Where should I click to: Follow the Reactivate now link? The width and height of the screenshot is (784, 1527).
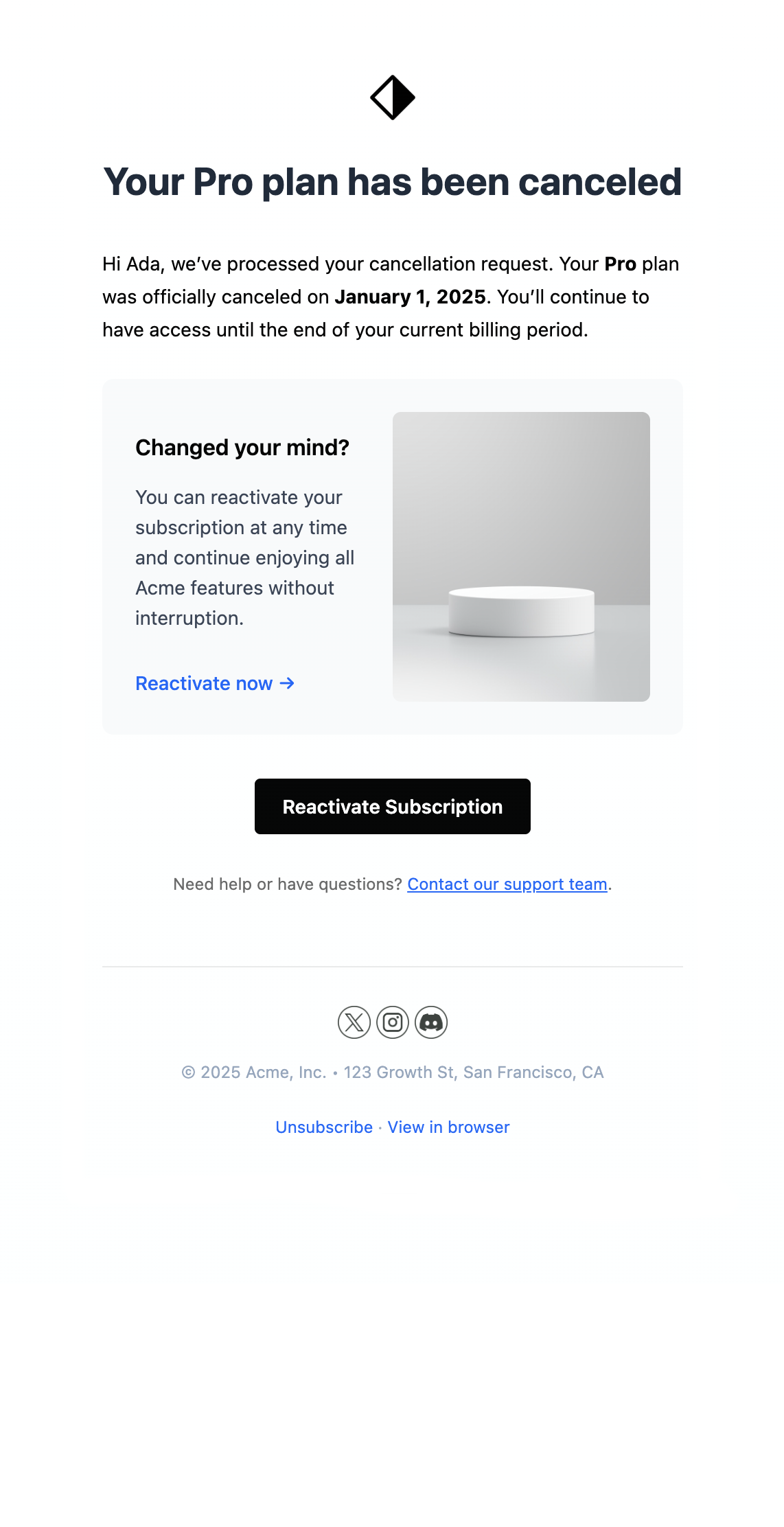tap(215, 683)
